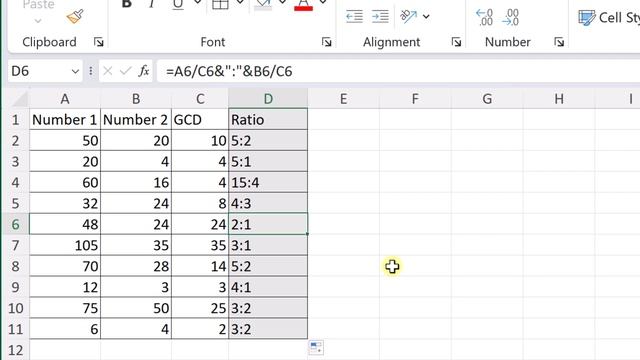Select cell with ratio 4:3
The width and height of the screenshot is (640, 360).
tap(268, 203)
